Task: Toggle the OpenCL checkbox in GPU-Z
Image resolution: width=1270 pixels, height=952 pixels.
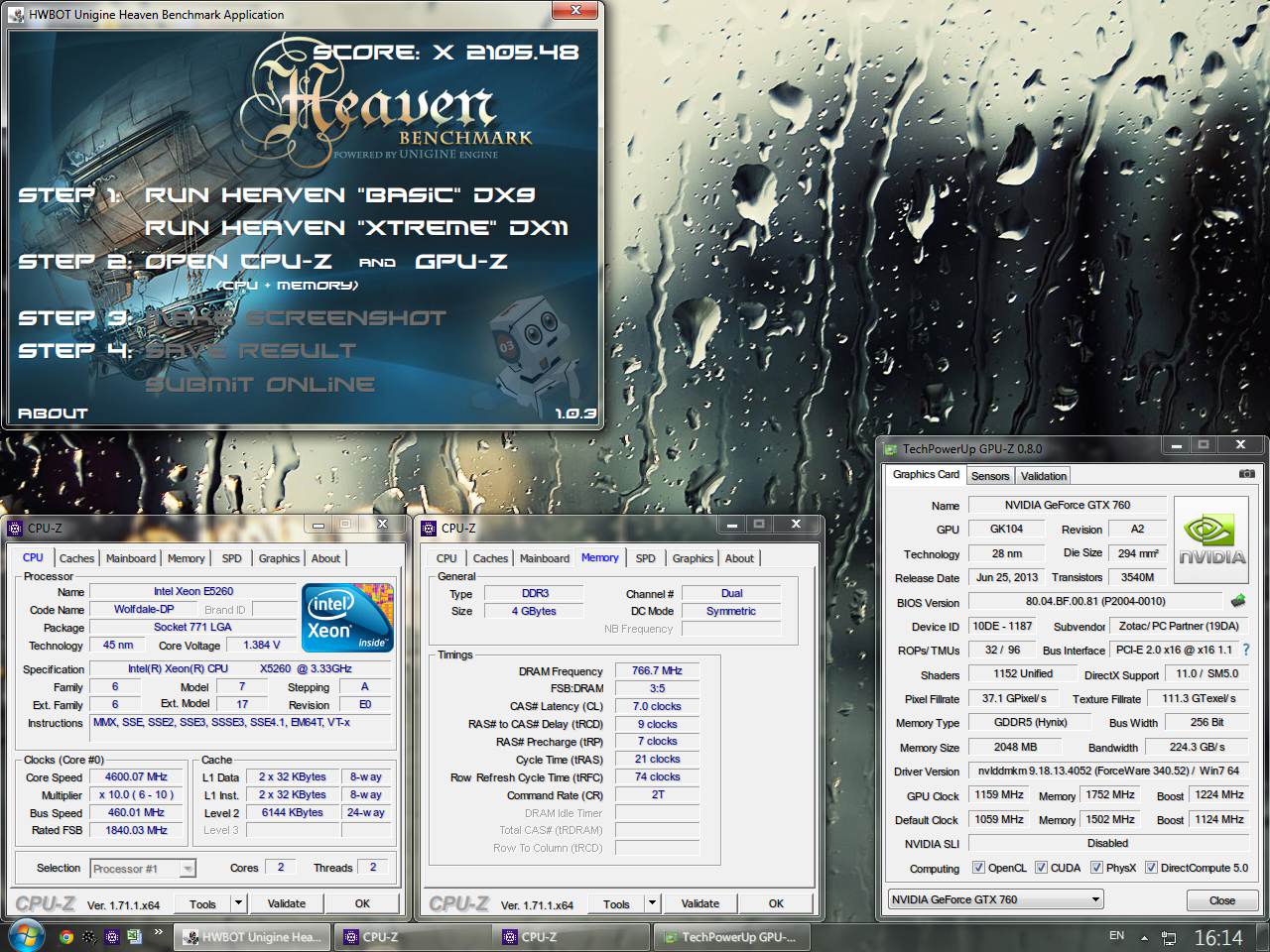Action: (978, 868)
